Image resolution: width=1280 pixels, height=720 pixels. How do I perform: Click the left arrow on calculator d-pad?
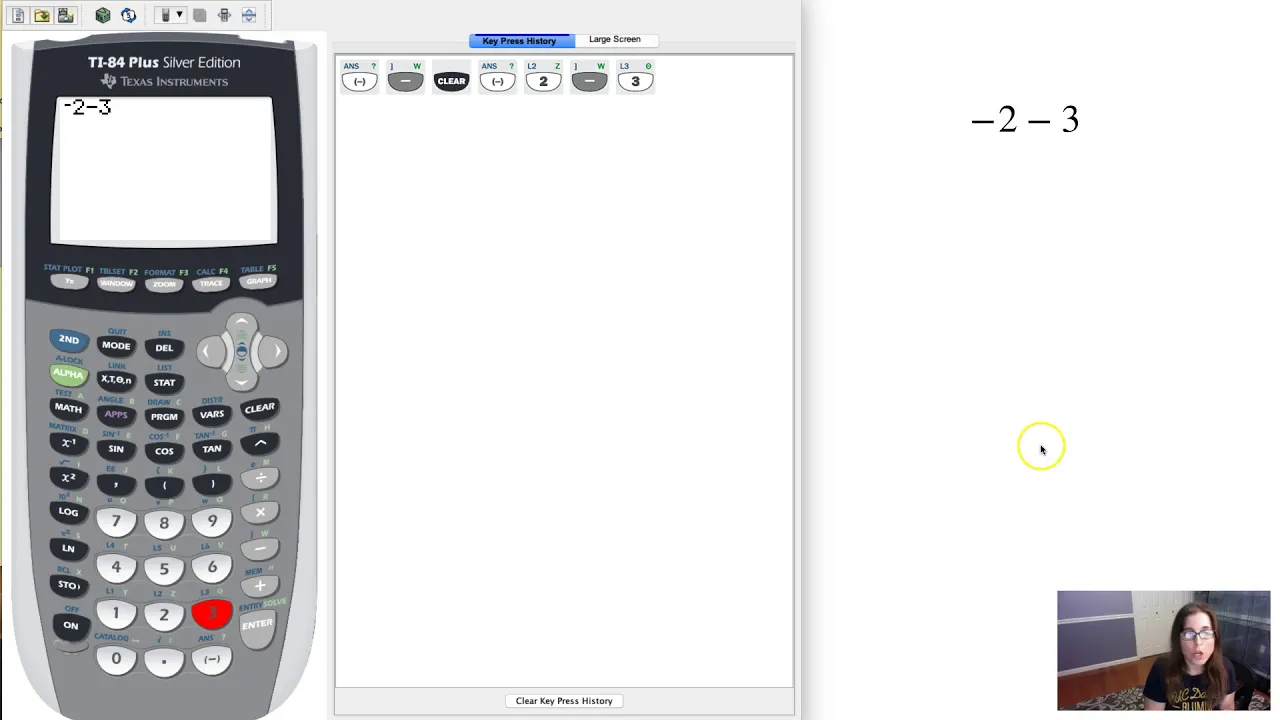[210, 351]
